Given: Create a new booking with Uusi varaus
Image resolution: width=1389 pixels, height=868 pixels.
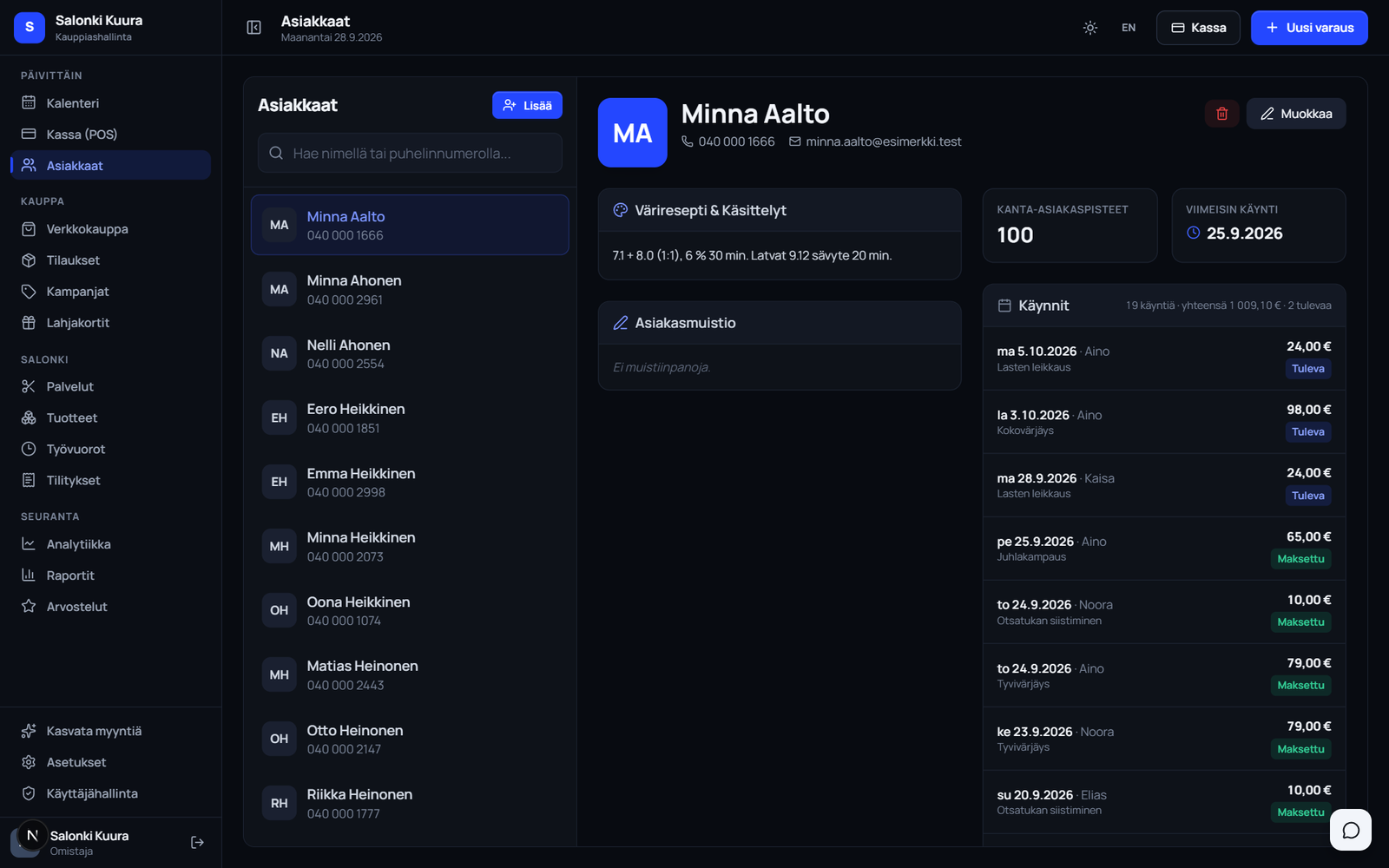Looking at the screenshot, I should pos(1309,28).
